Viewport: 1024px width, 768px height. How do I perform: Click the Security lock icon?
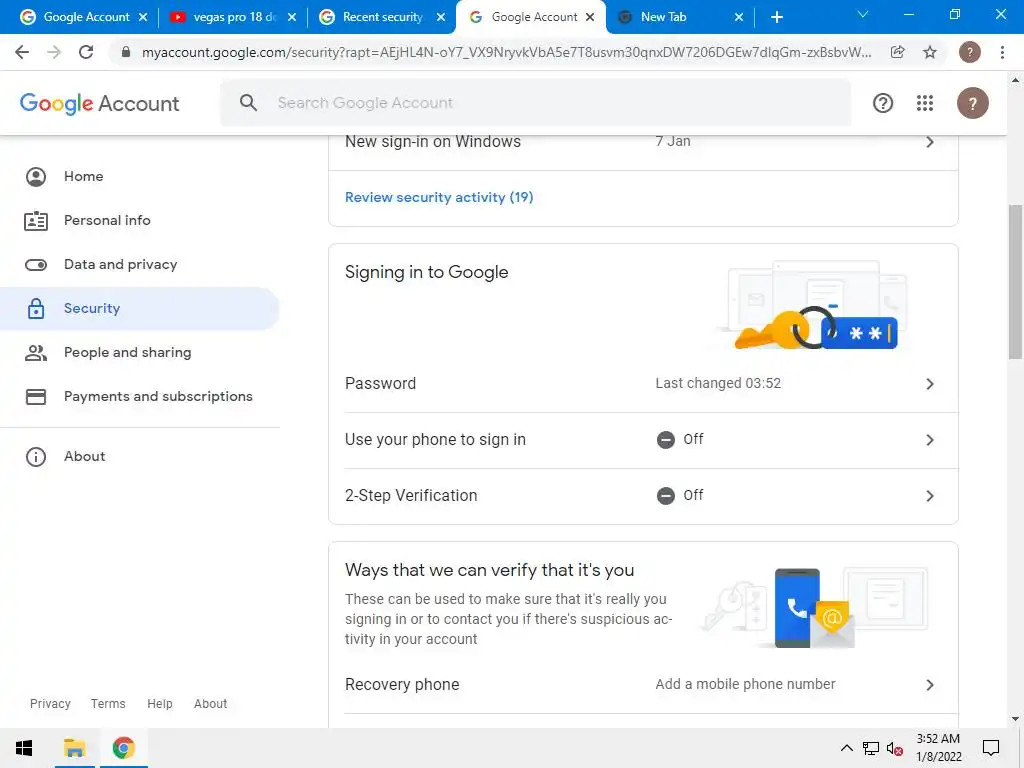[x=36, y=308]
